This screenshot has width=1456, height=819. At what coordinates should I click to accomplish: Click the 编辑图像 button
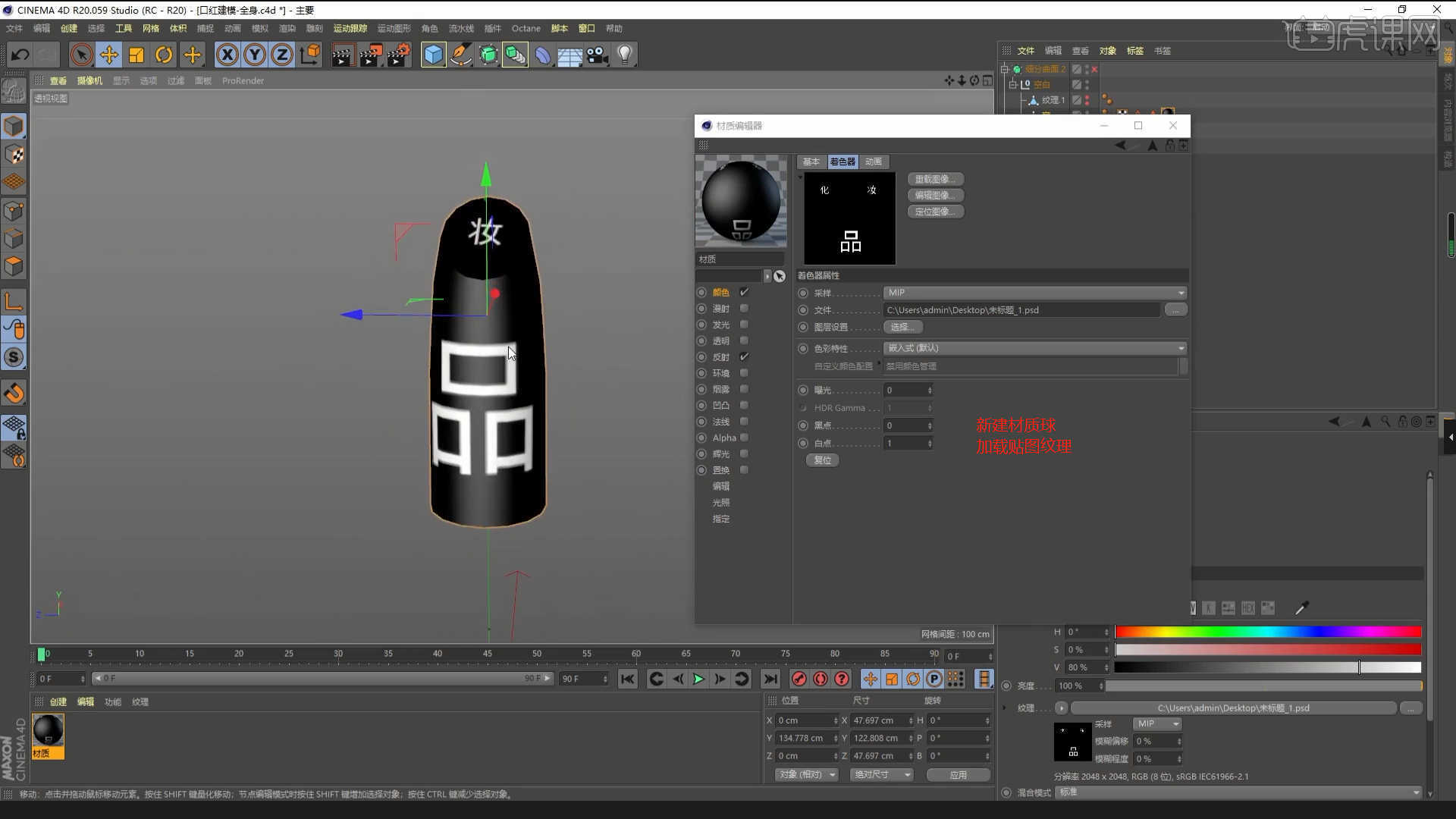(936, 196)
